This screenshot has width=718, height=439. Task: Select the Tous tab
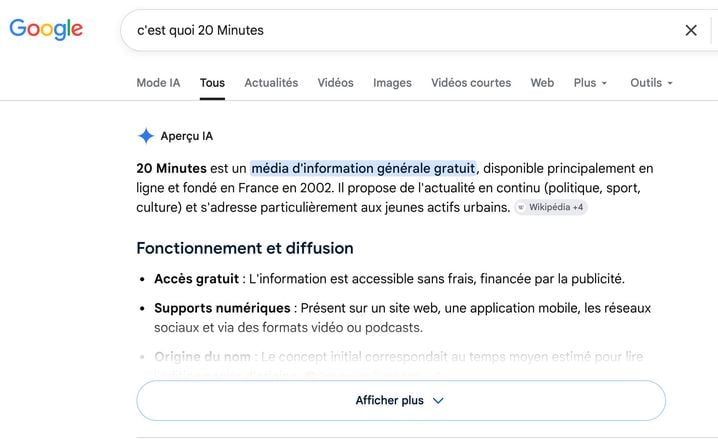point(212,83)
